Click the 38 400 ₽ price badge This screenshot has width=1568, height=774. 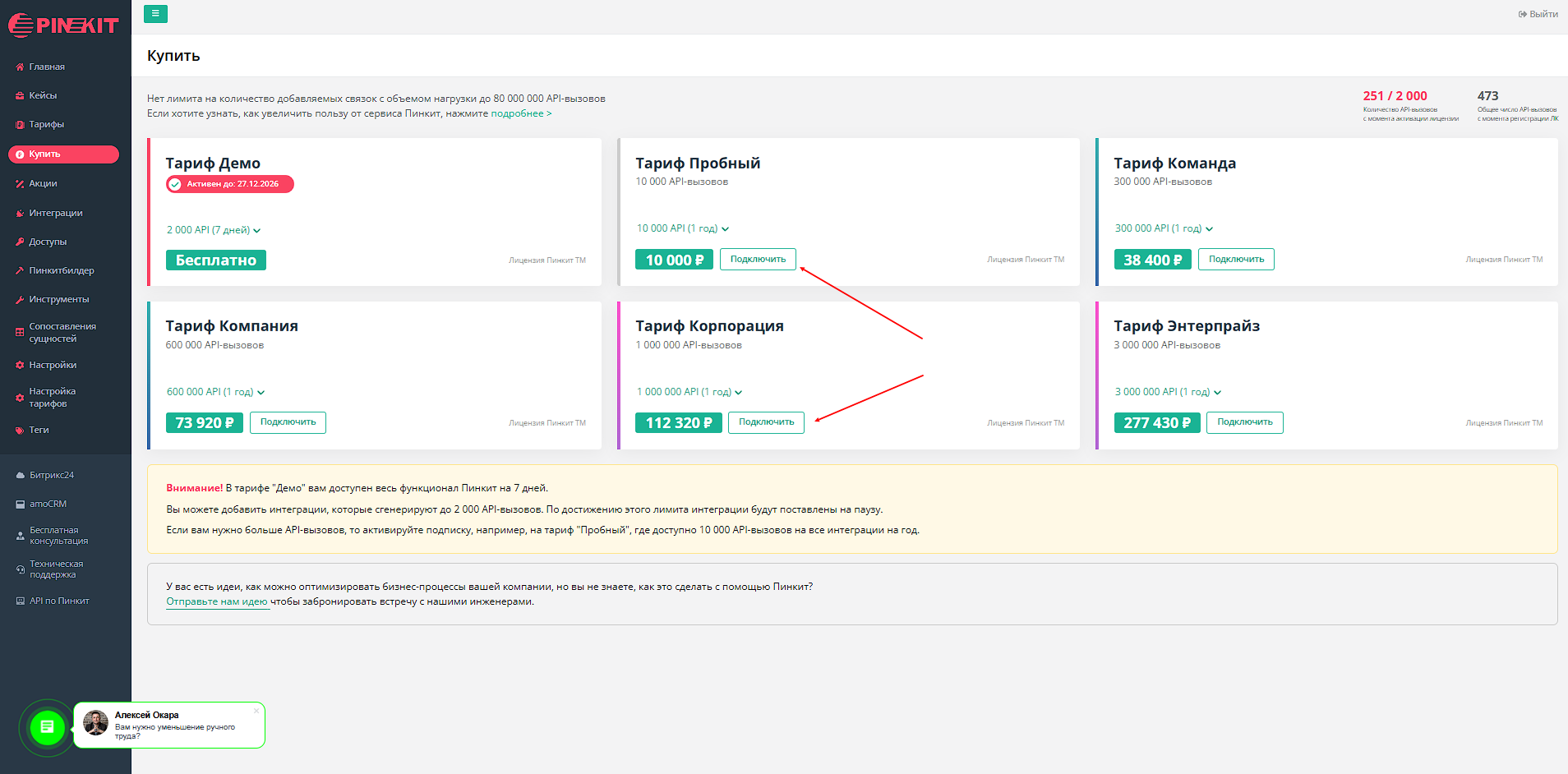point(1153,260)
